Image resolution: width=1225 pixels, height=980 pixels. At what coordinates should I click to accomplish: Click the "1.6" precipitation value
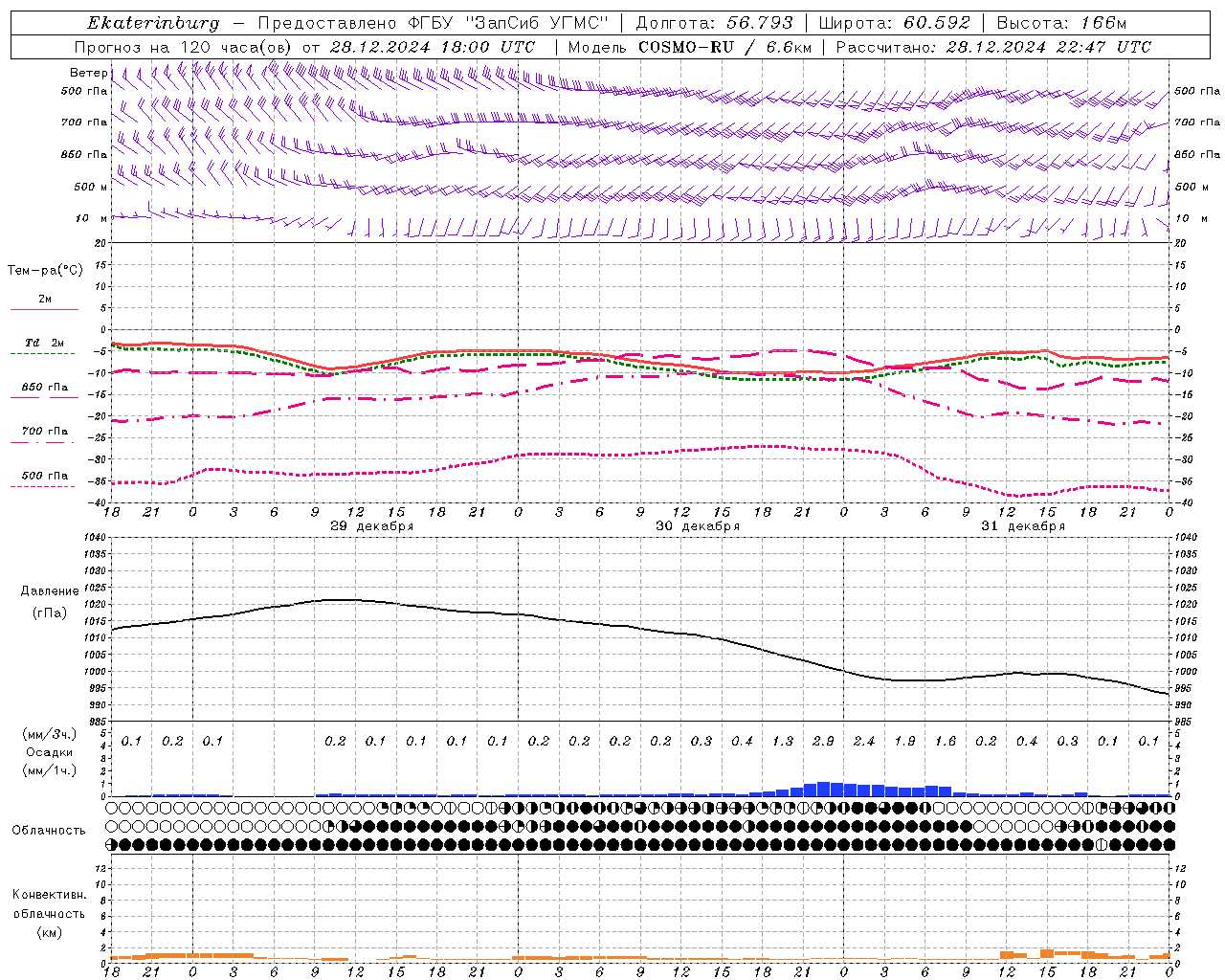[946, 741]
